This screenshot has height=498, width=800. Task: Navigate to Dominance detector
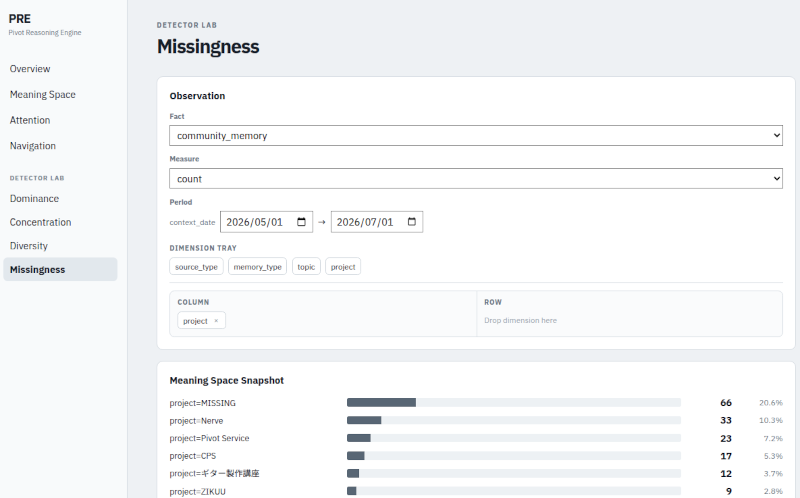(34, 198)
